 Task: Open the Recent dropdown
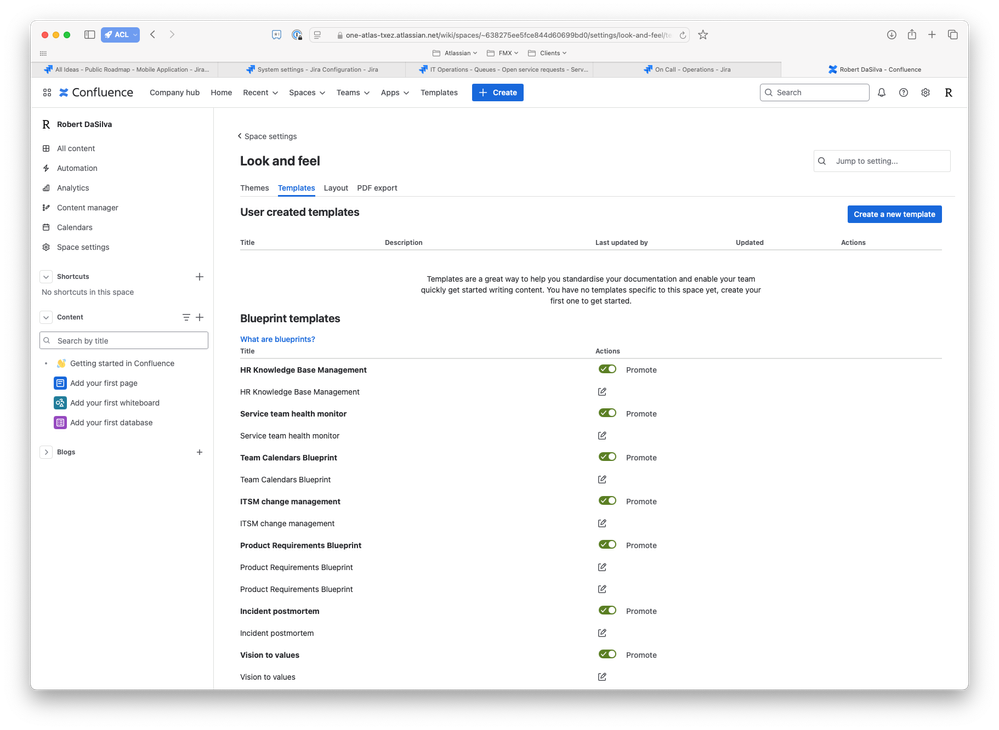260,92
